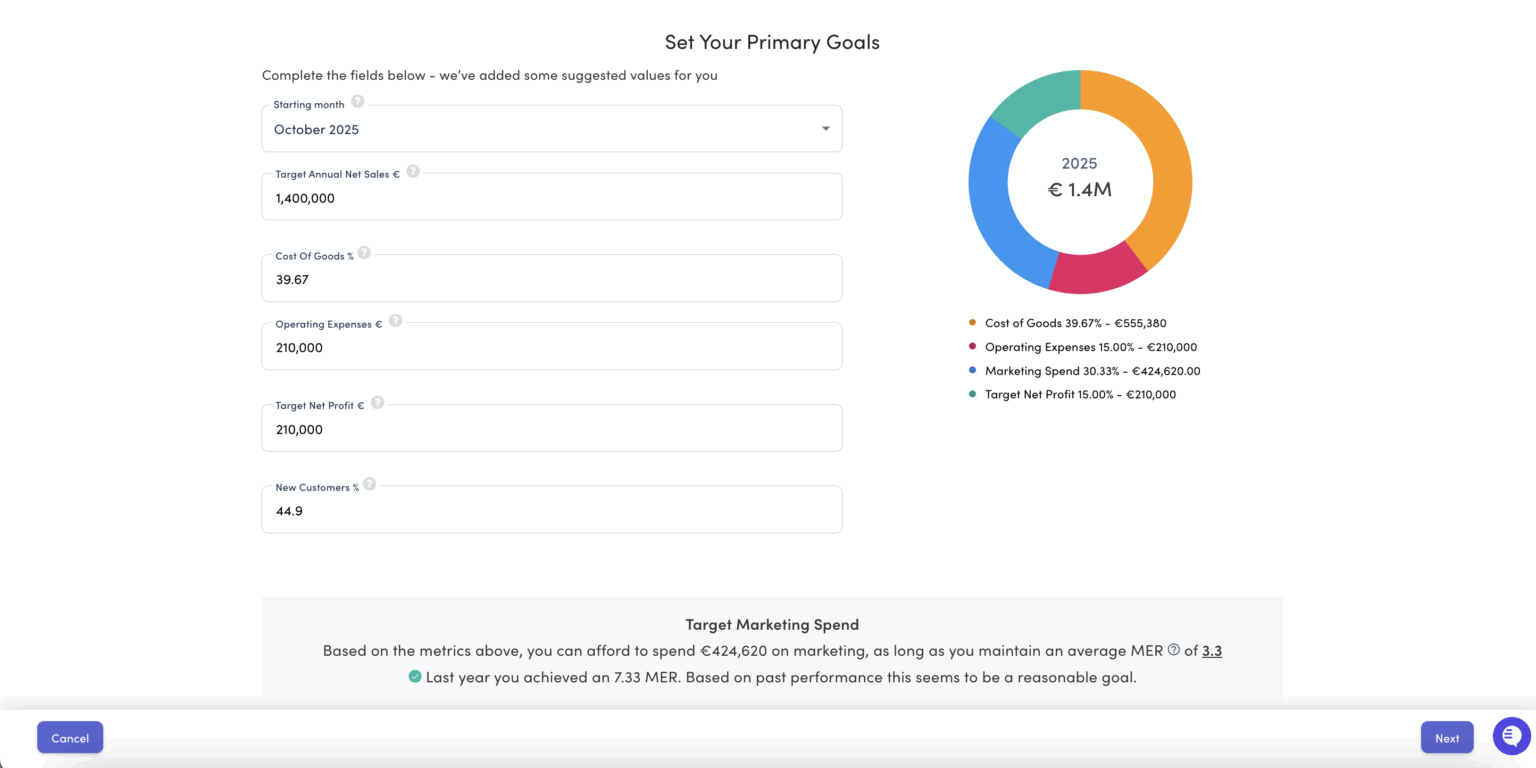Image resolution: width=1536 pixels, height=768 pixels.
Task: Open the Cost Of Goods % help icon
Action: click(x=364, y=253)
